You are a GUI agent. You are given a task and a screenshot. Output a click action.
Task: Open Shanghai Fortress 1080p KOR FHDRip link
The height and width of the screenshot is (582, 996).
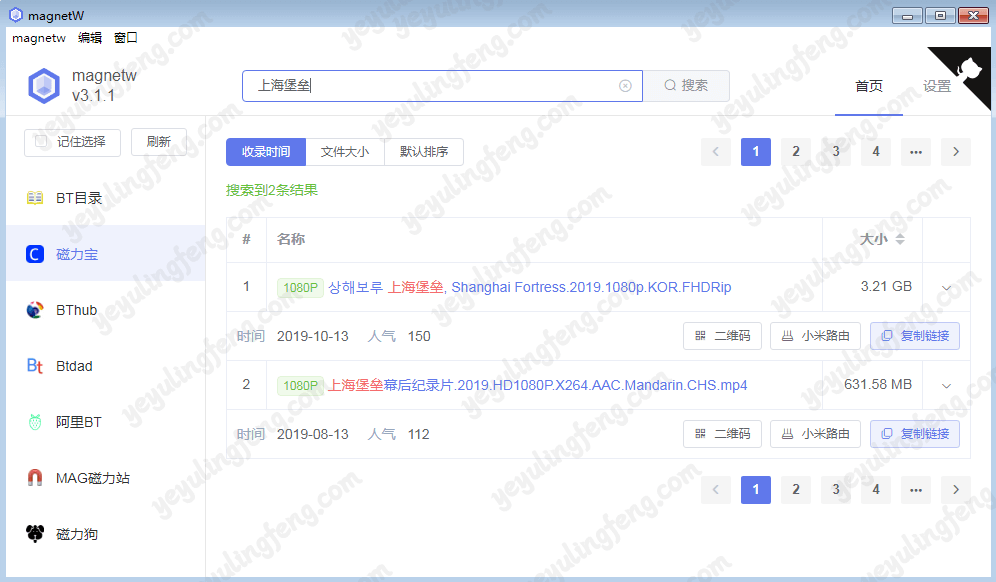(529, 287)
